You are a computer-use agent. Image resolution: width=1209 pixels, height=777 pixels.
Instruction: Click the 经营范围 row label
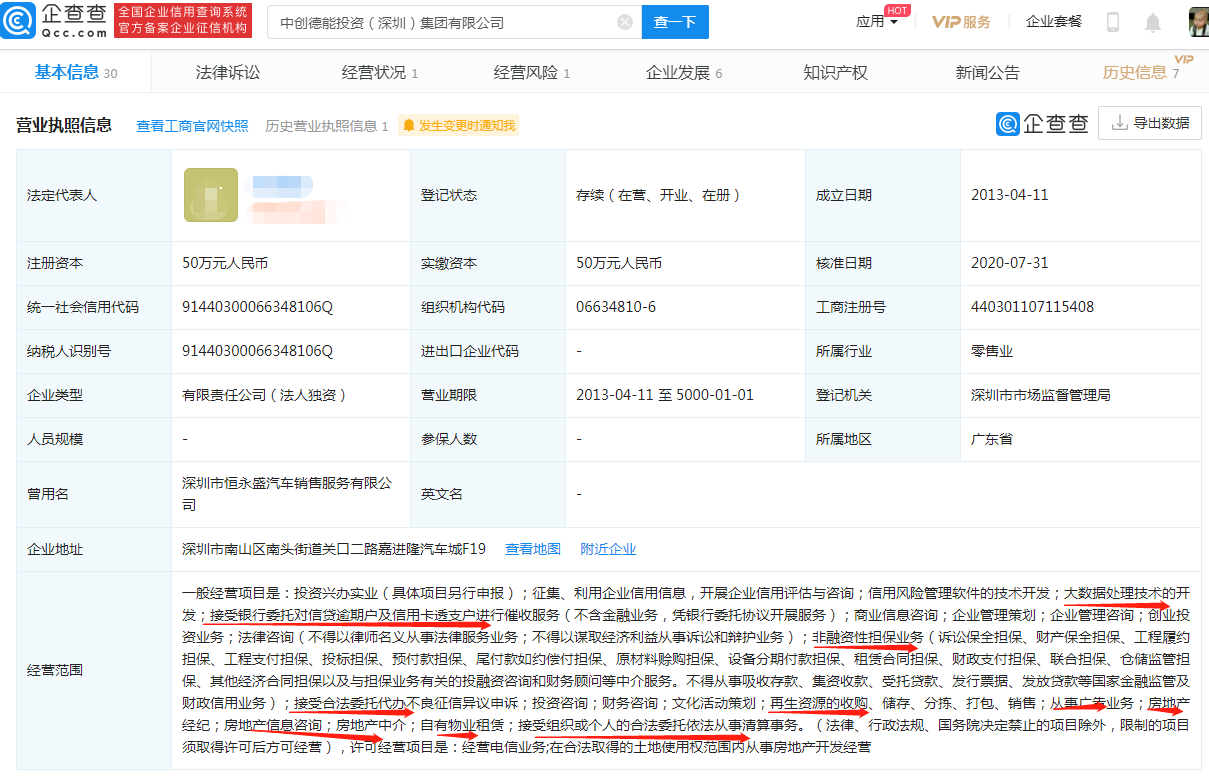(55, 670)
